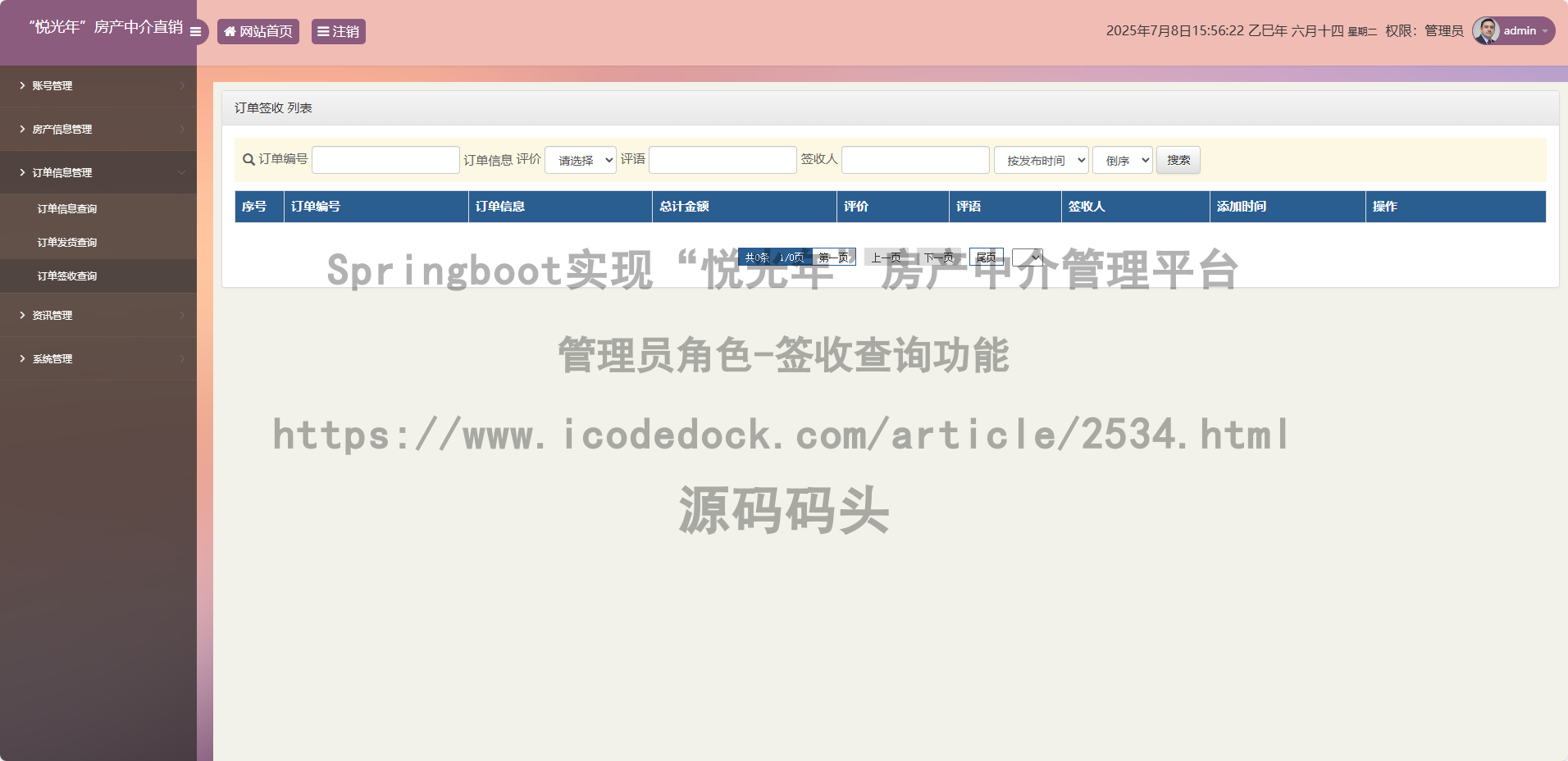
Task: Click the 尾页 pagination button
Action: (x=987, y=257)
